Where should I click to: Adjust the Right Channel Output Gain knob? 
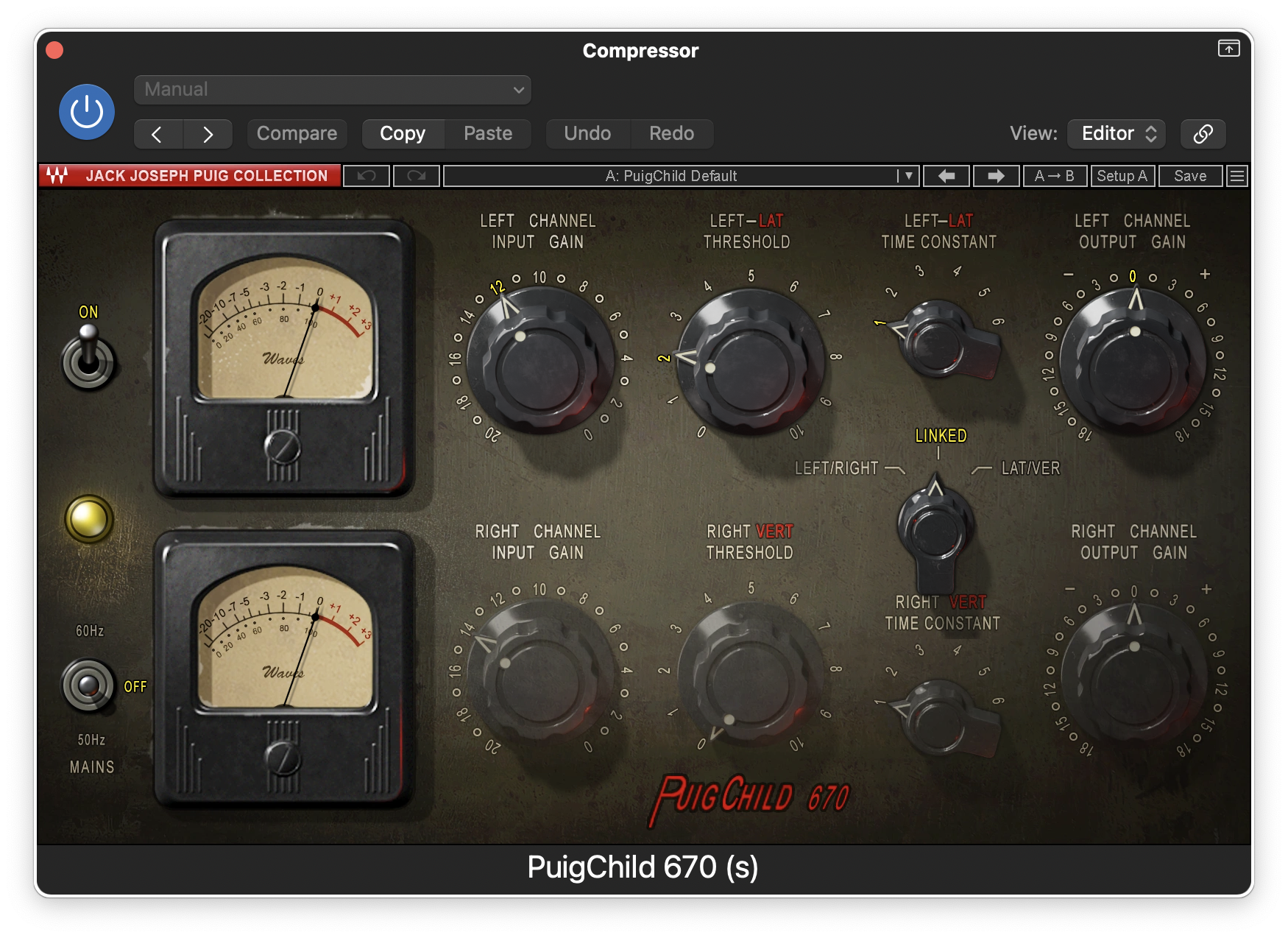(1133, 676)
